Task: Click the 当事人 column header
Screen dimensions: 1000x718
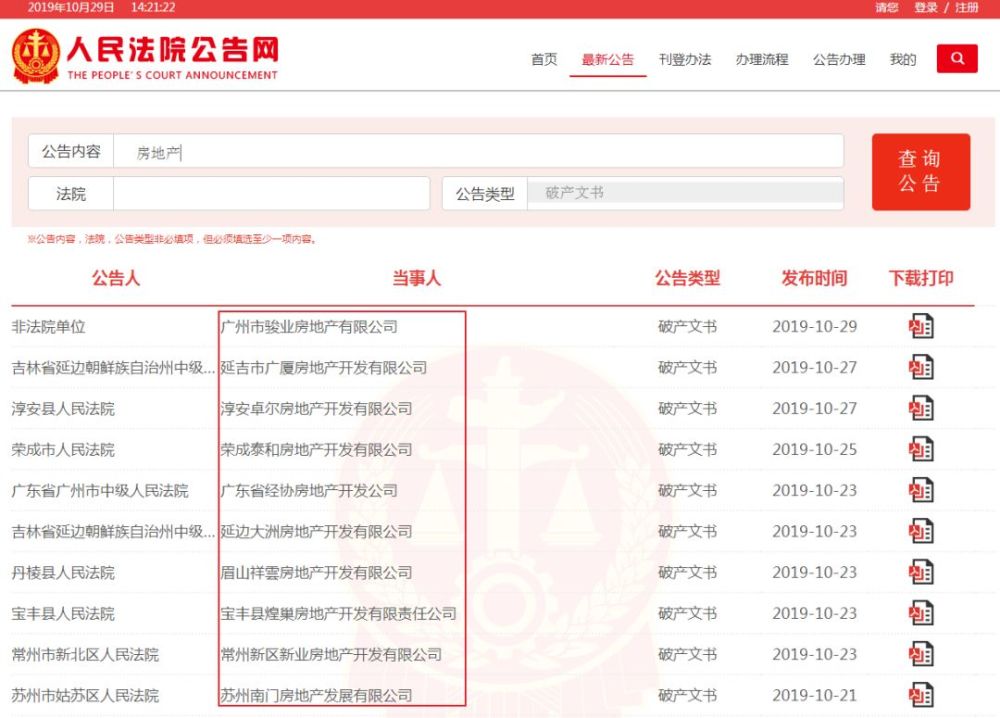Action: click(x=416, y=278)
